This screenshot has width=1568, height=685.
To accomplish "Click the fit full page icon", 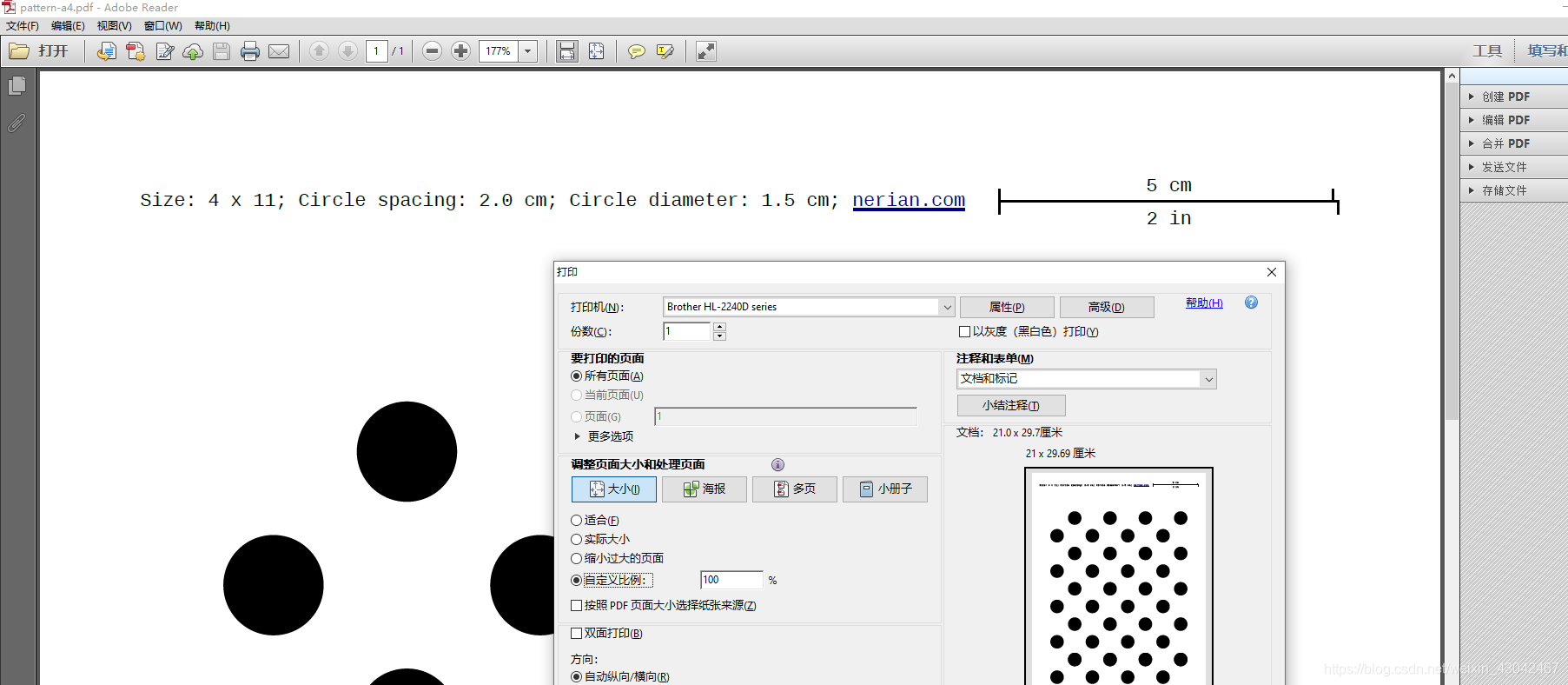I will [x=597, y=51].
